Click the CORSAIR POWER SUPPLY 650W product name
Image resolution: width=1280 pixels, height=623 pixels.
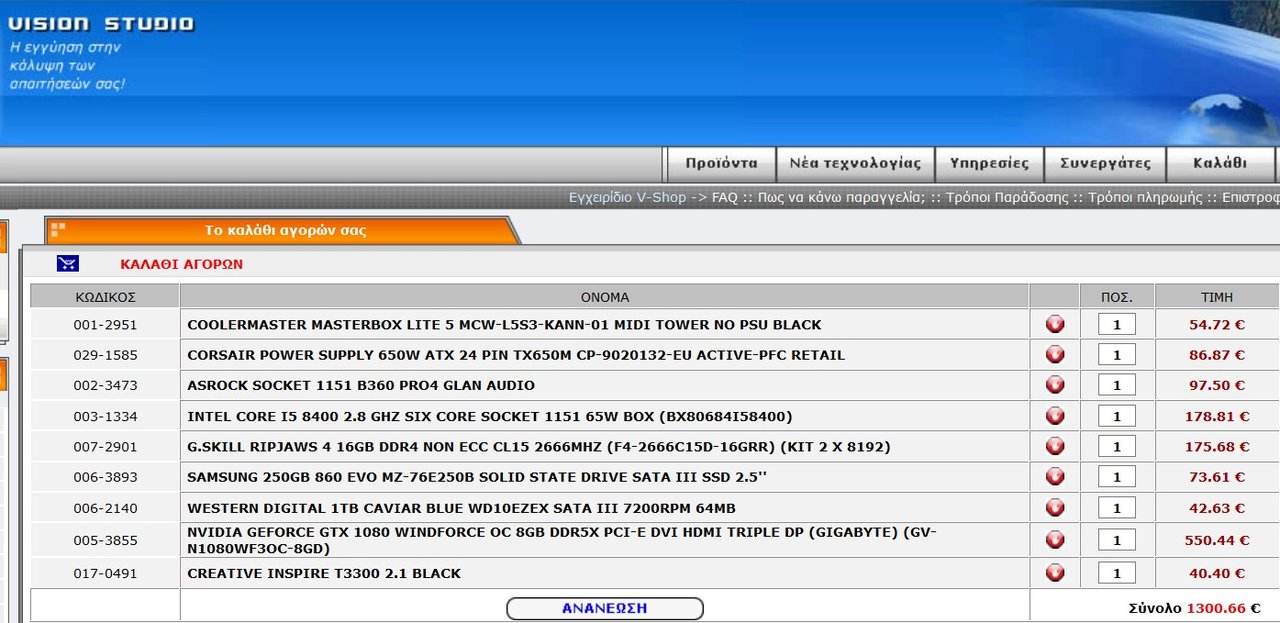click(516, 355)
